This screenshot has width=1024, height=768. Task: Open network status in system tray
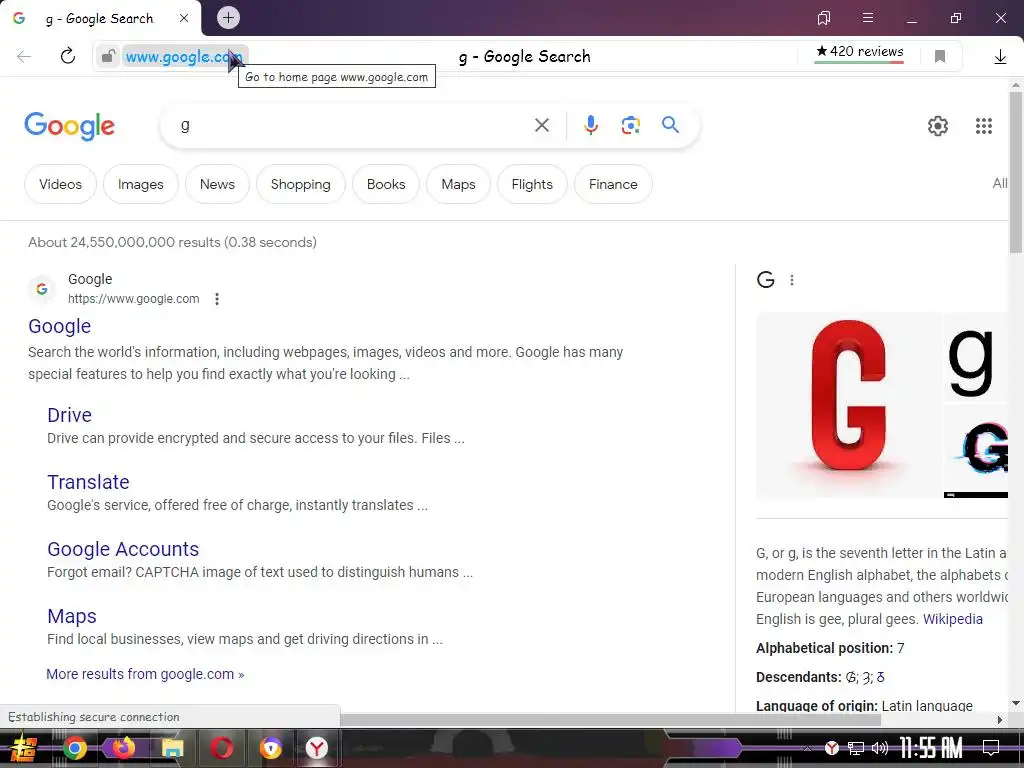pyautogui.click(x=856, y=748)
